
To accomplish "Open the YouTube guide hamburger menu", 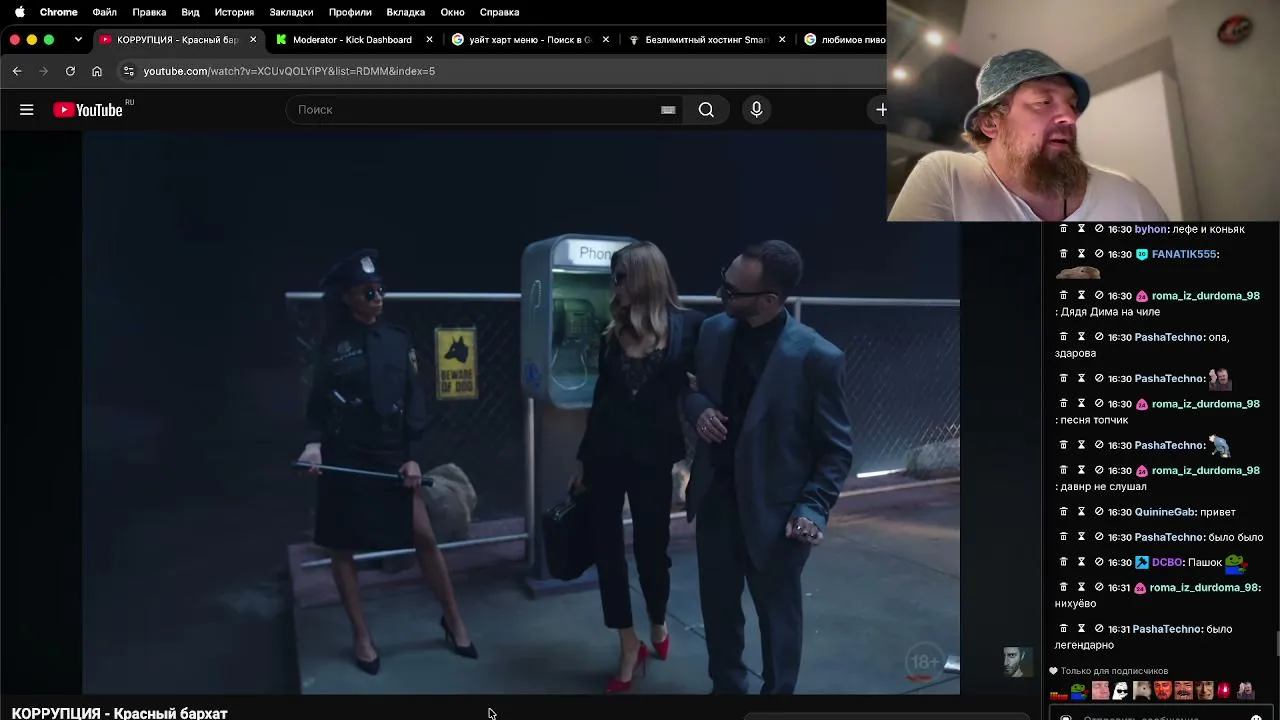I will [x=27, y=110].
